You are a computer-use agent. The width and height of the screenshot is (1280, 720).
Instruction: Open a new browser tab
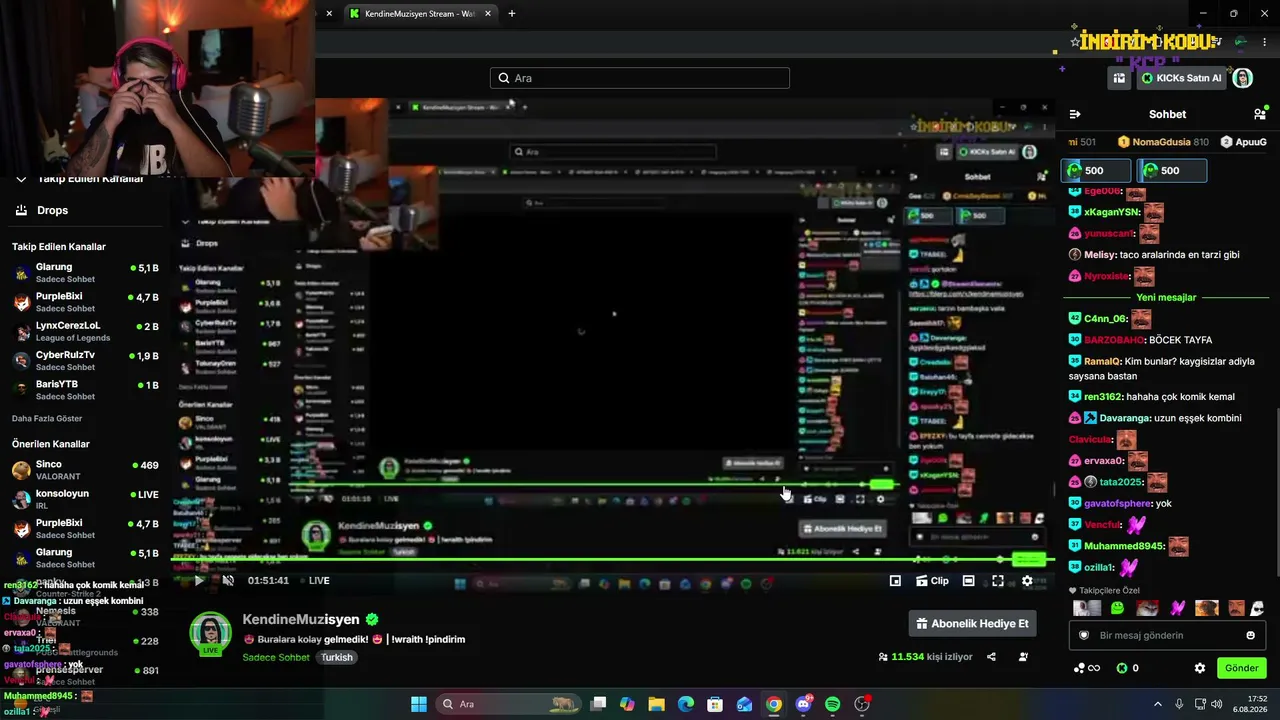point(512,14)
